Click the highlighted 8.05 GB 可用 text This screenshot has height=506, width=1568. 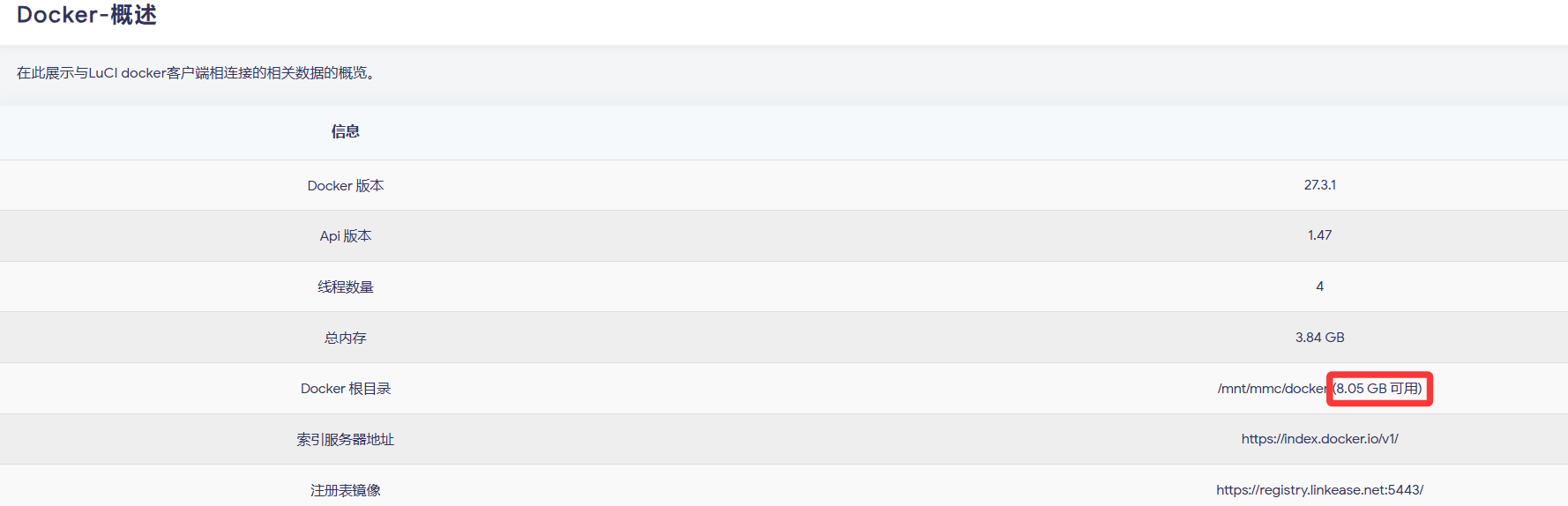click(1378, 389)
